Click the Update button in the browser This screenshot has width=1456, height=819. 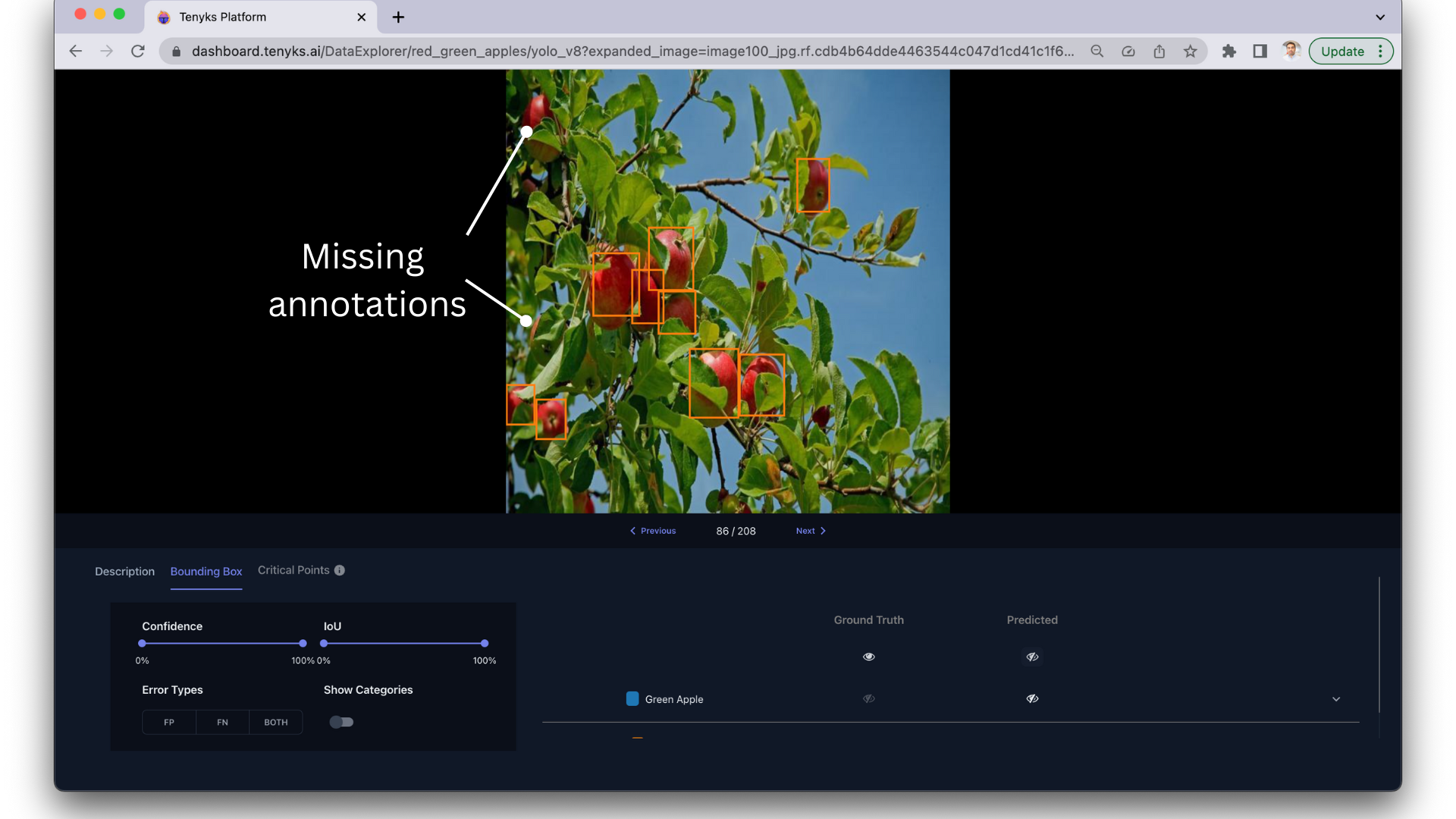coord(1341,51)
